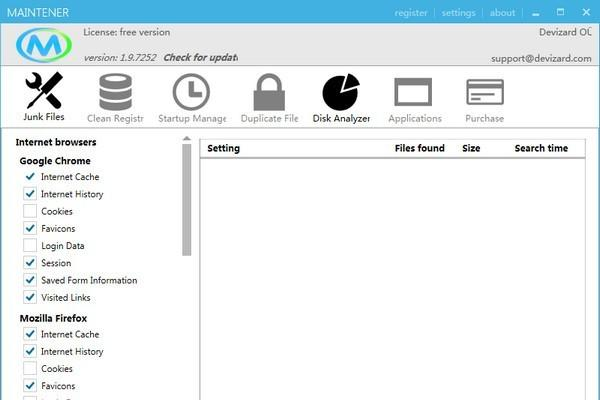Open the Disk Analyzer pie icon
Image resolution: width=600 pixels, height=400 pixels.
pos(341,92)
